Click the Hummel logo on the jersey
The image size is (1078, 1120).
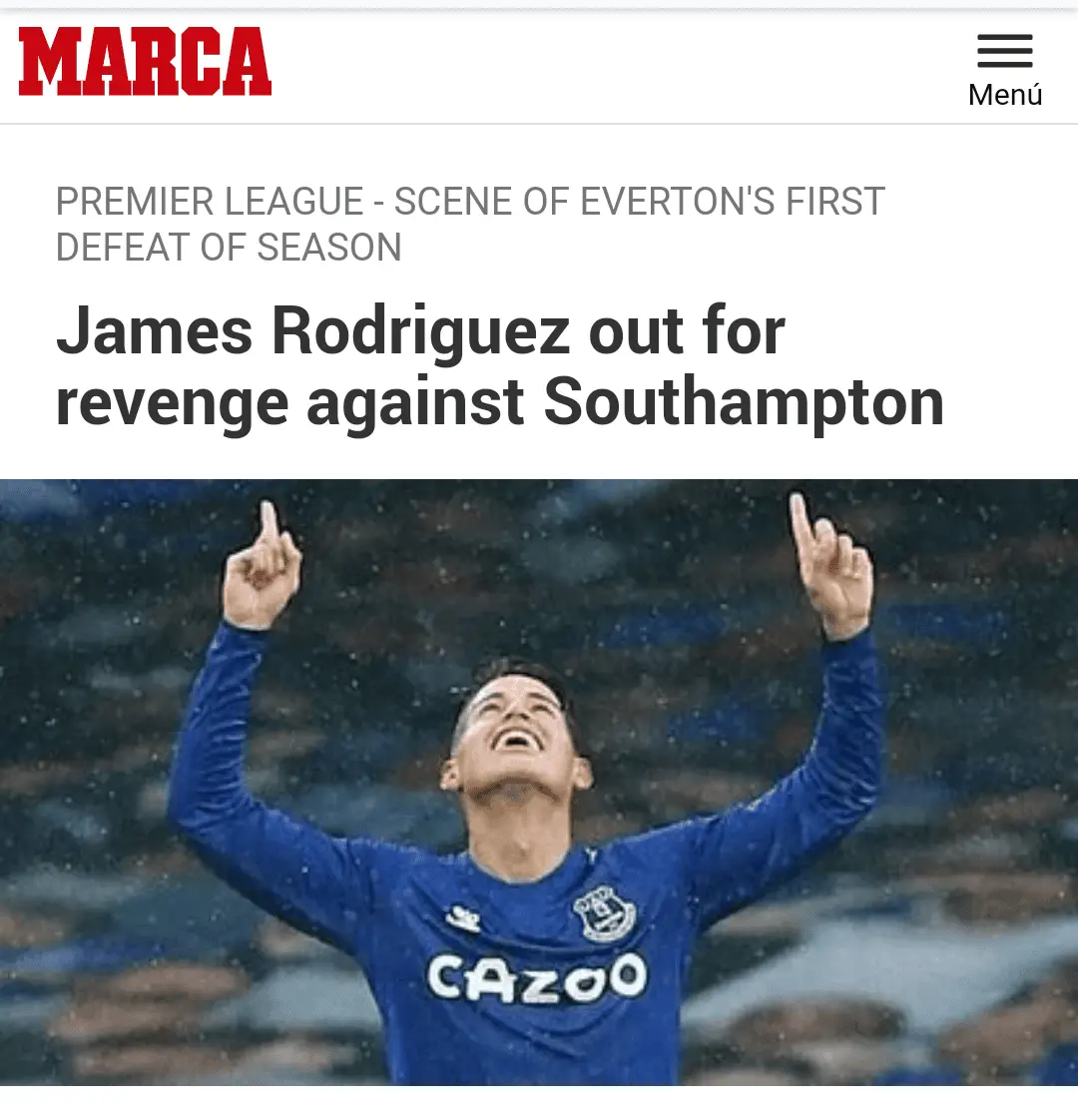463,918
